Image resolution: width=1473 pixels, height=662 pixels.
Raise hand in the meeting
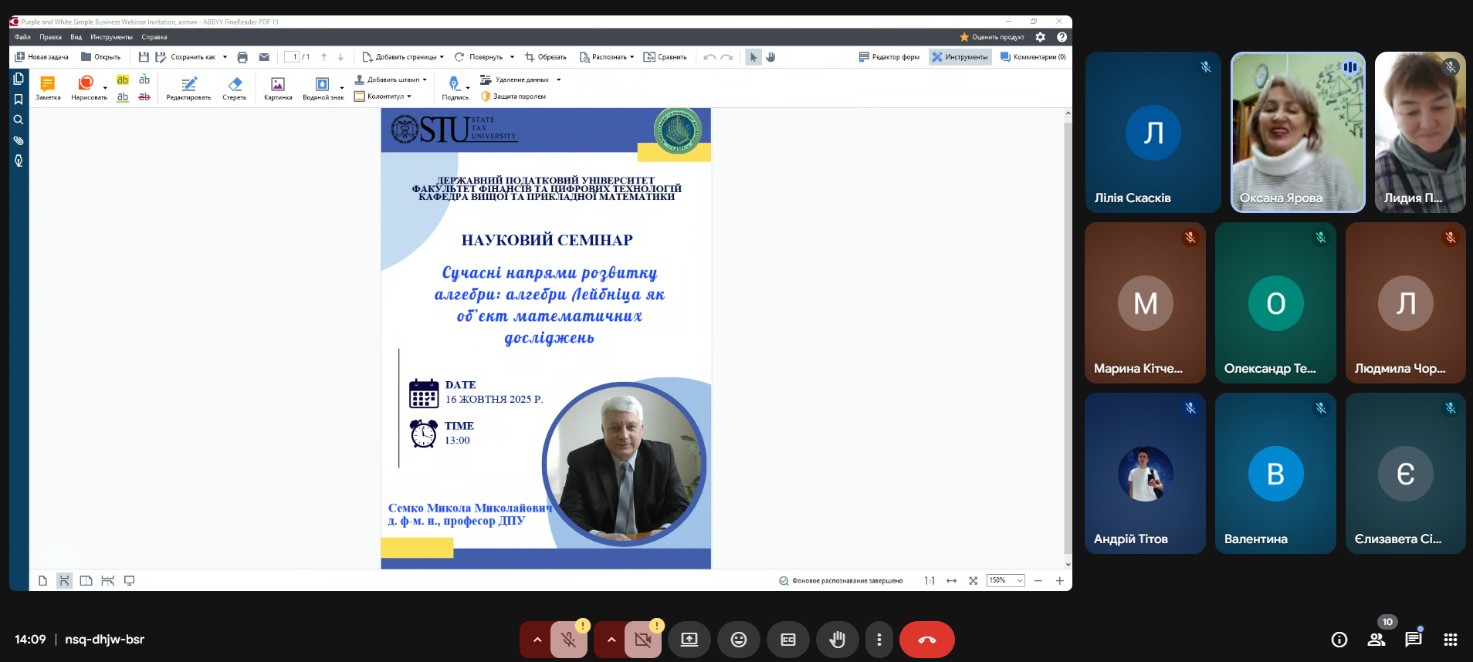coord(837,640)
